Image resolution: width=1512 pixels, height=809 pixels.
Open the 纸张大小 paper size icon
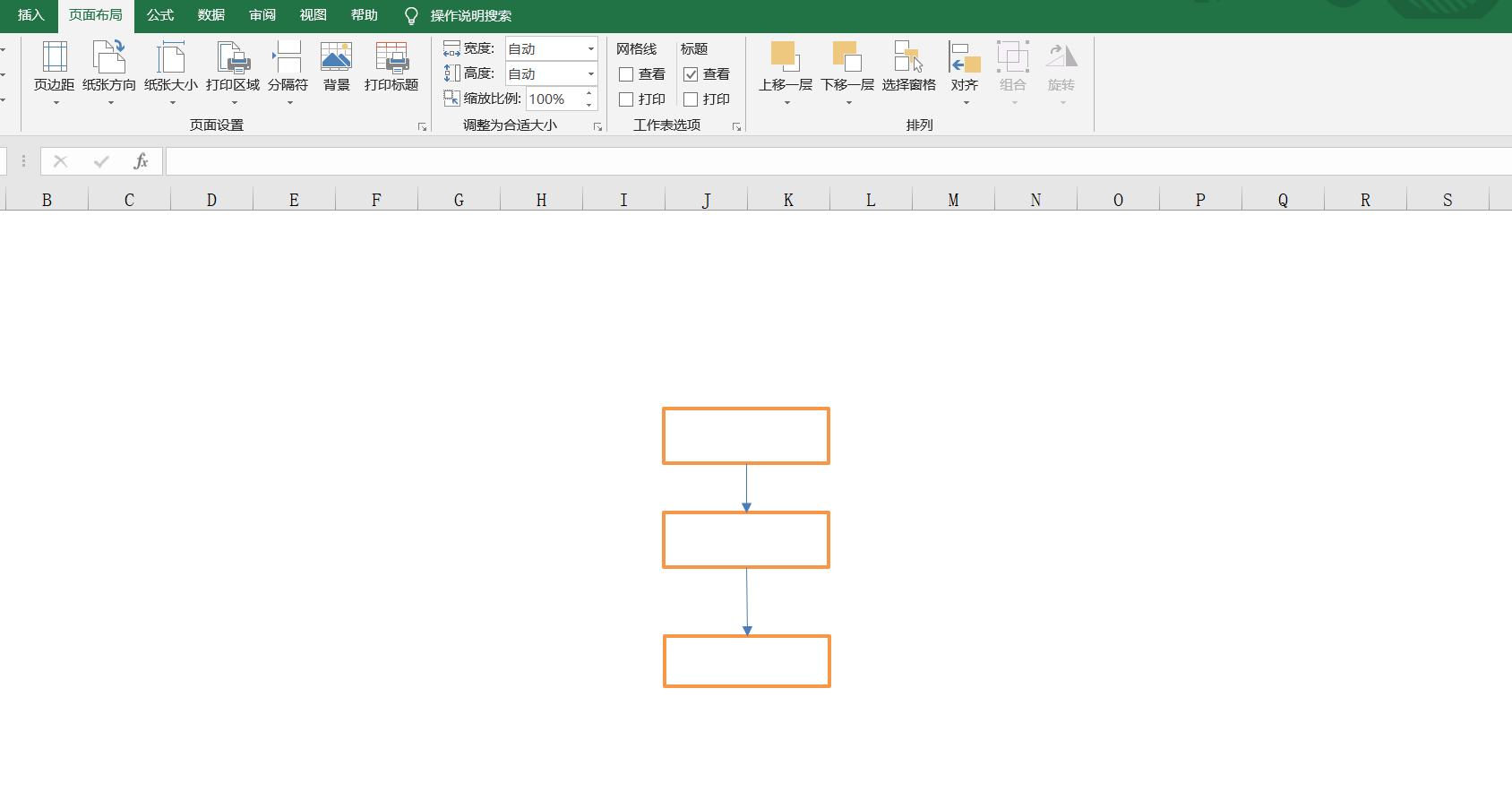point(170,59)
